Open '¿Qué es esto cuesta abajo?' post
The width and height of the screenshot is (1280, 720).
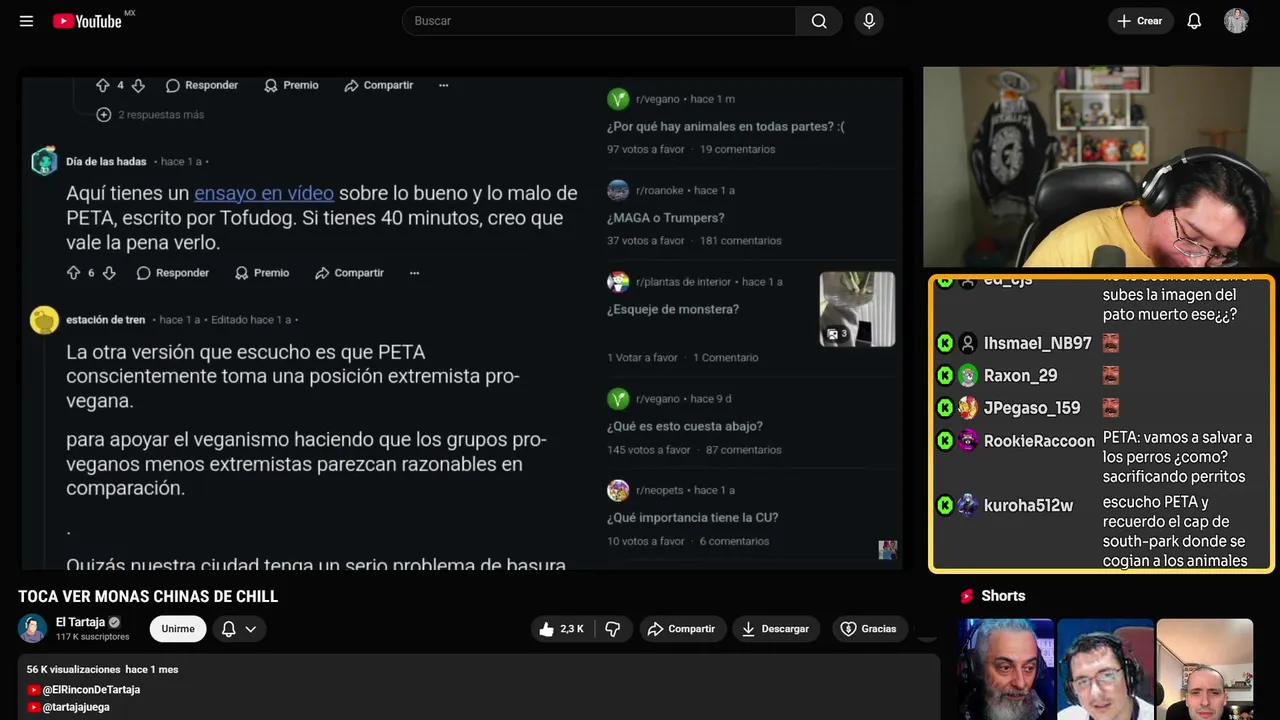point(685,426)
